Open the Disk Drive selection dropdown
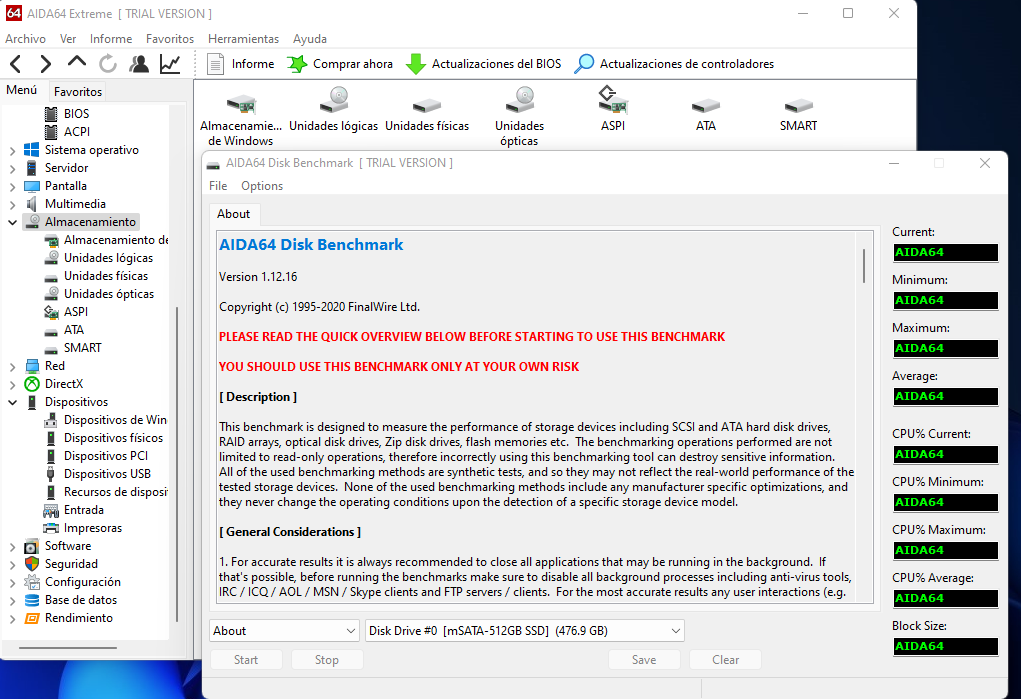1021x699 pixels. pyautogui.click(x=524, y=631)
